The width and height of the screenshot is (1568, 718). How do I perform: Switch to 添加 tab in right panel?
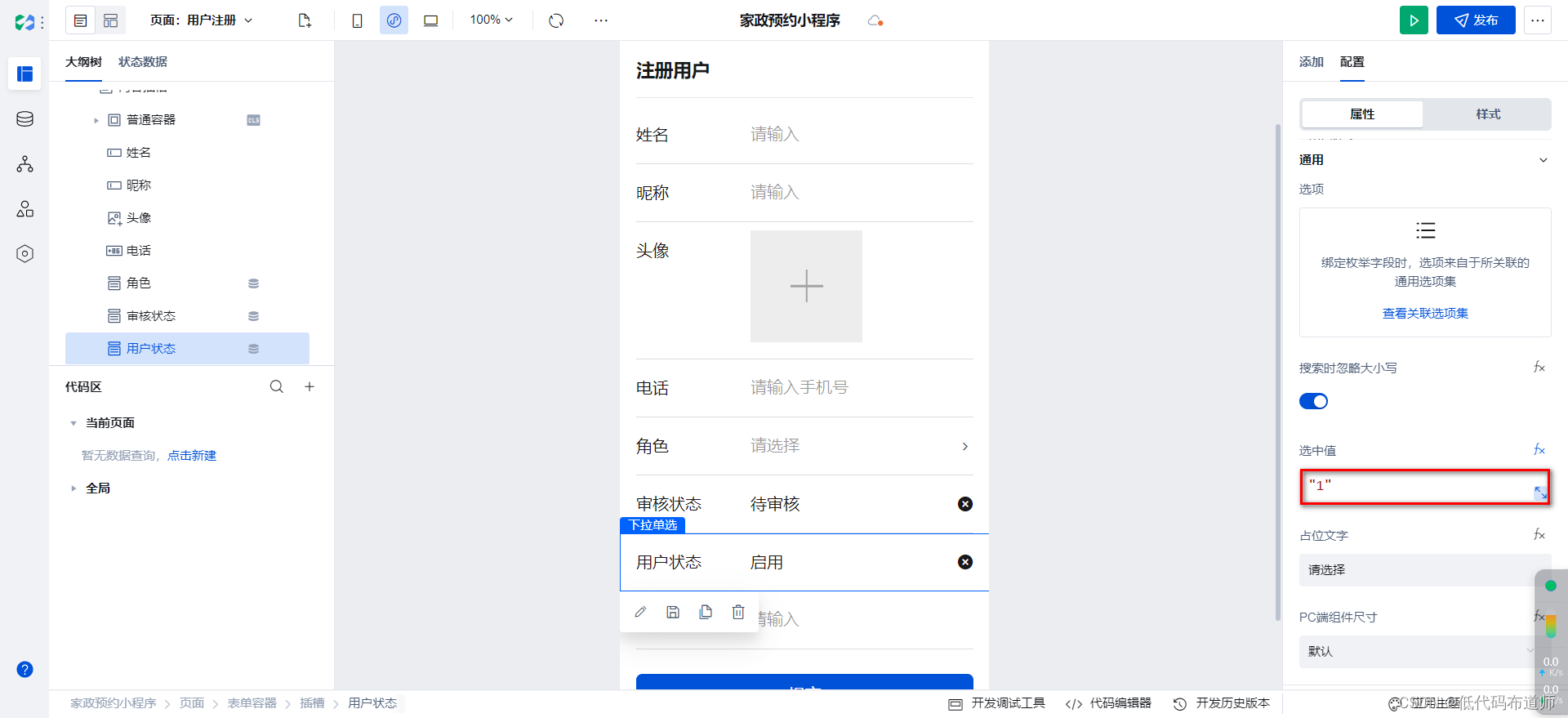coord(1312,62)
